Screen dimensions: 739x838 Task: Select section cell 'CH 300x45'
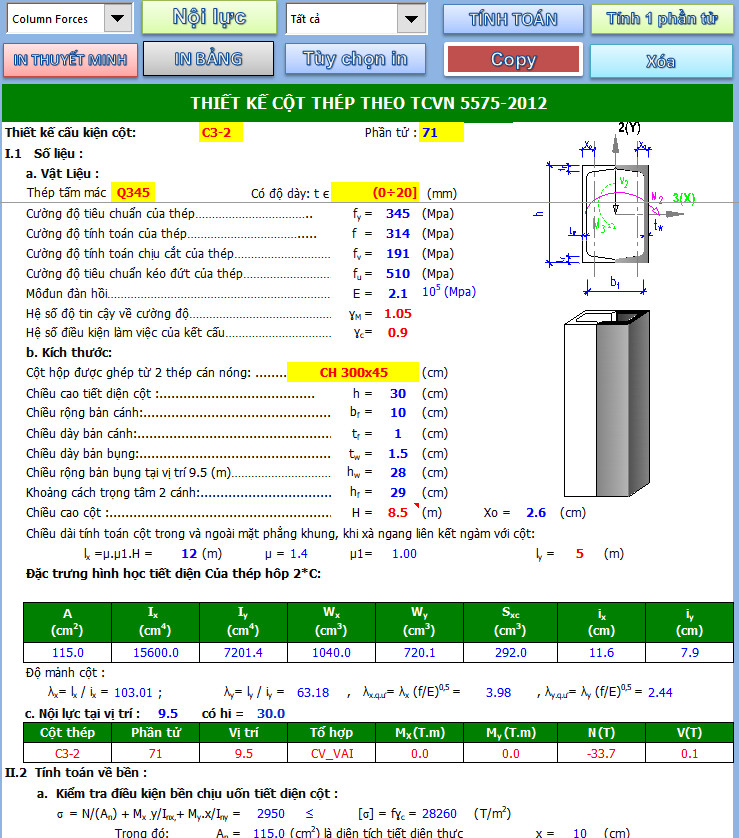click(x=353, y=373)
